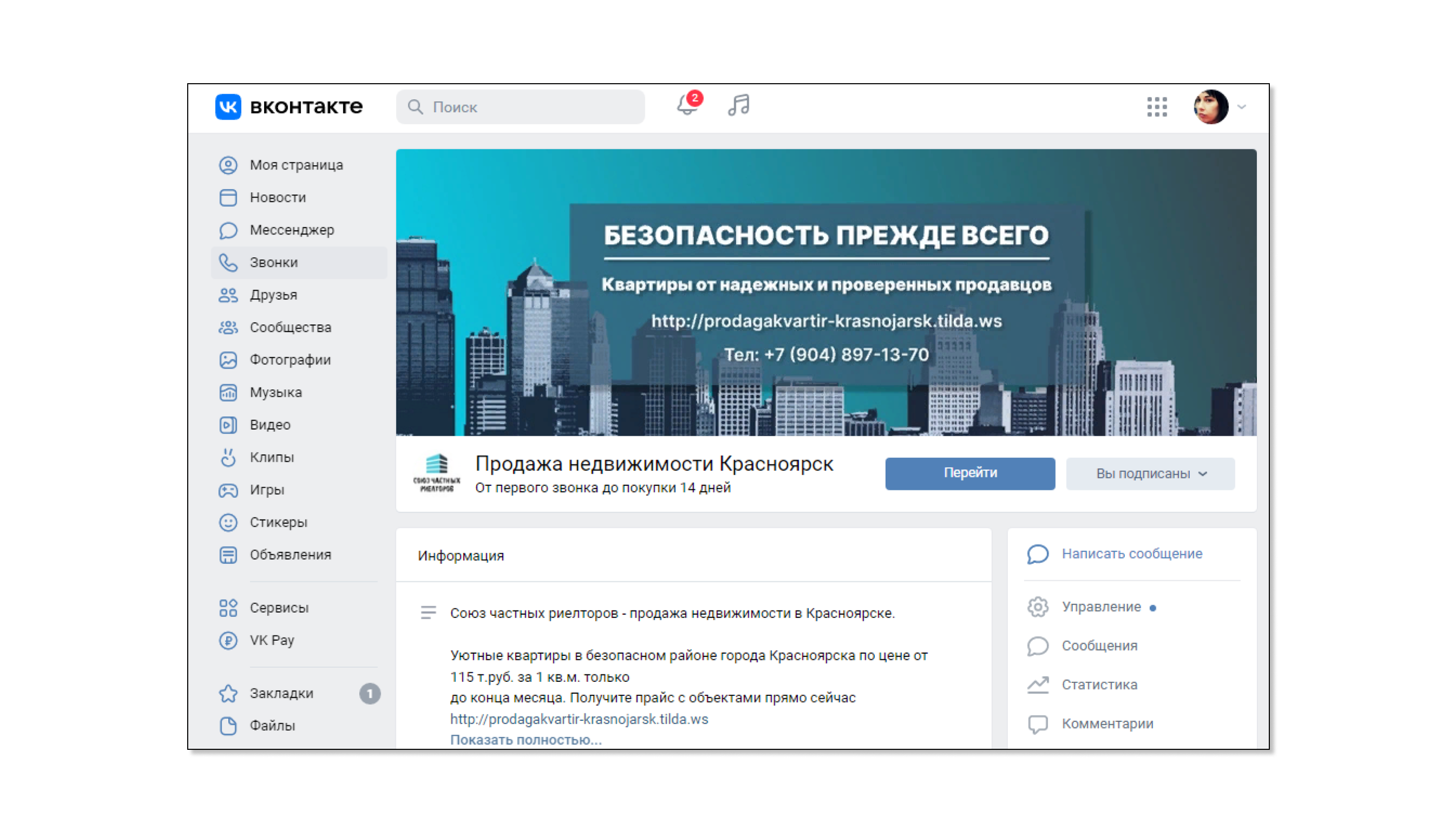Open the notifications bell
Viewport: 1456px width, 832px height.
point(687,105)
